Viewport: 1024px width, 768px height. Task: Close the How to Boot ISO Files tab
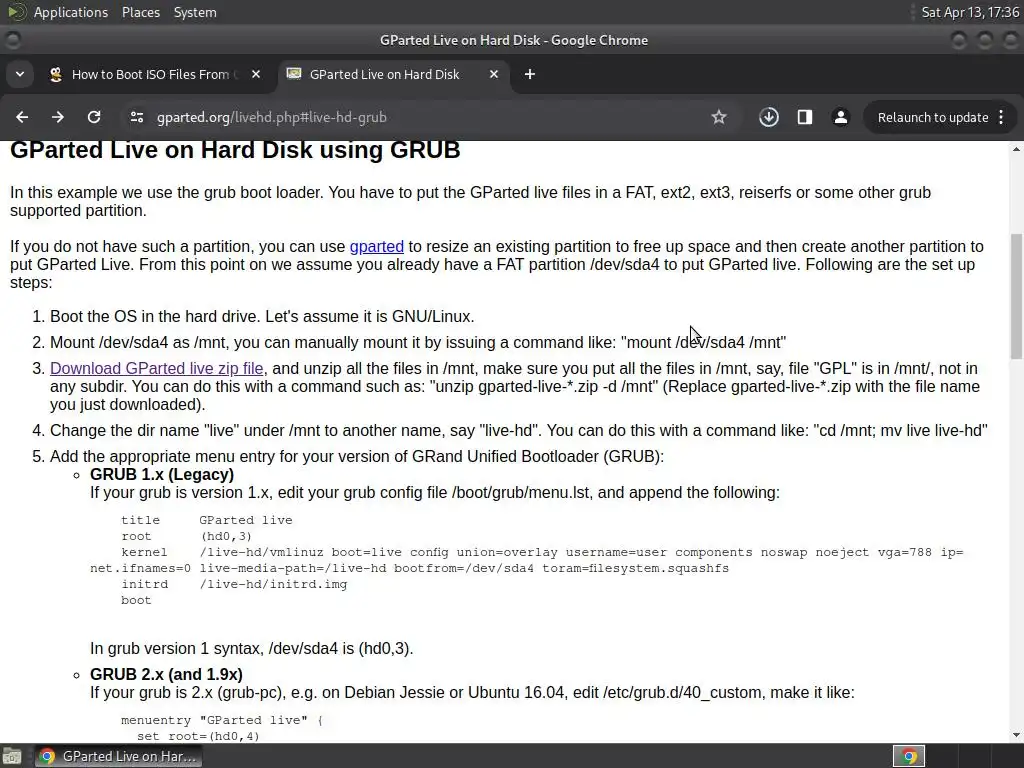coord(256,74)
